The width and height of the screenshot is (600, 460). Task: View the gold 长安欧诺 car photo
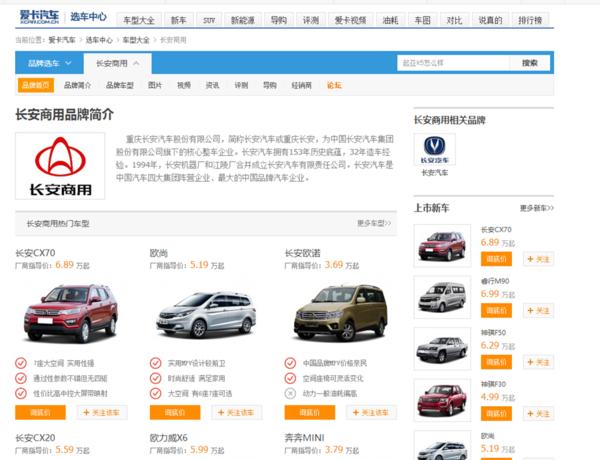tap(341, 313)
